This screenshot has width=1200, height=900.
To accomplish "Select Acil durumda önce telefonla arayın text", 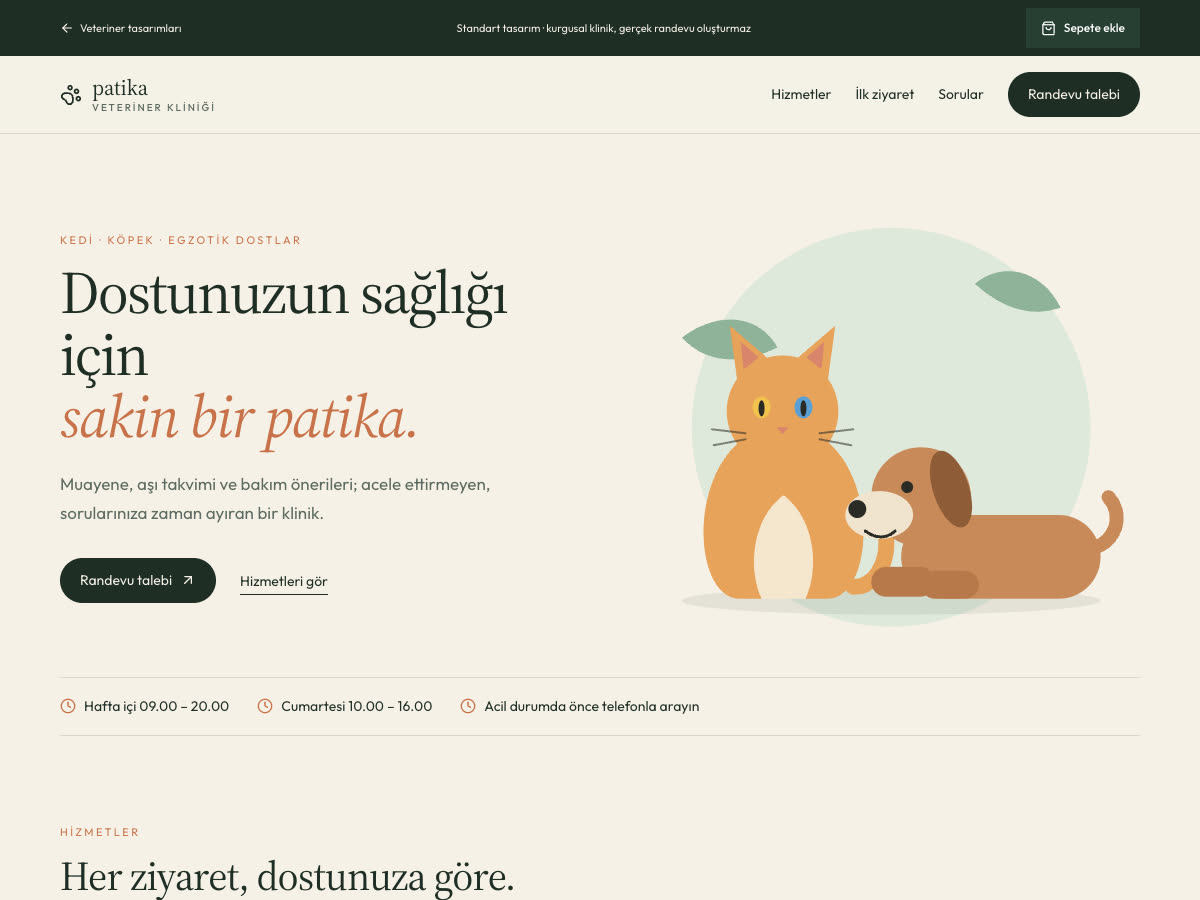I will (592, 706).
